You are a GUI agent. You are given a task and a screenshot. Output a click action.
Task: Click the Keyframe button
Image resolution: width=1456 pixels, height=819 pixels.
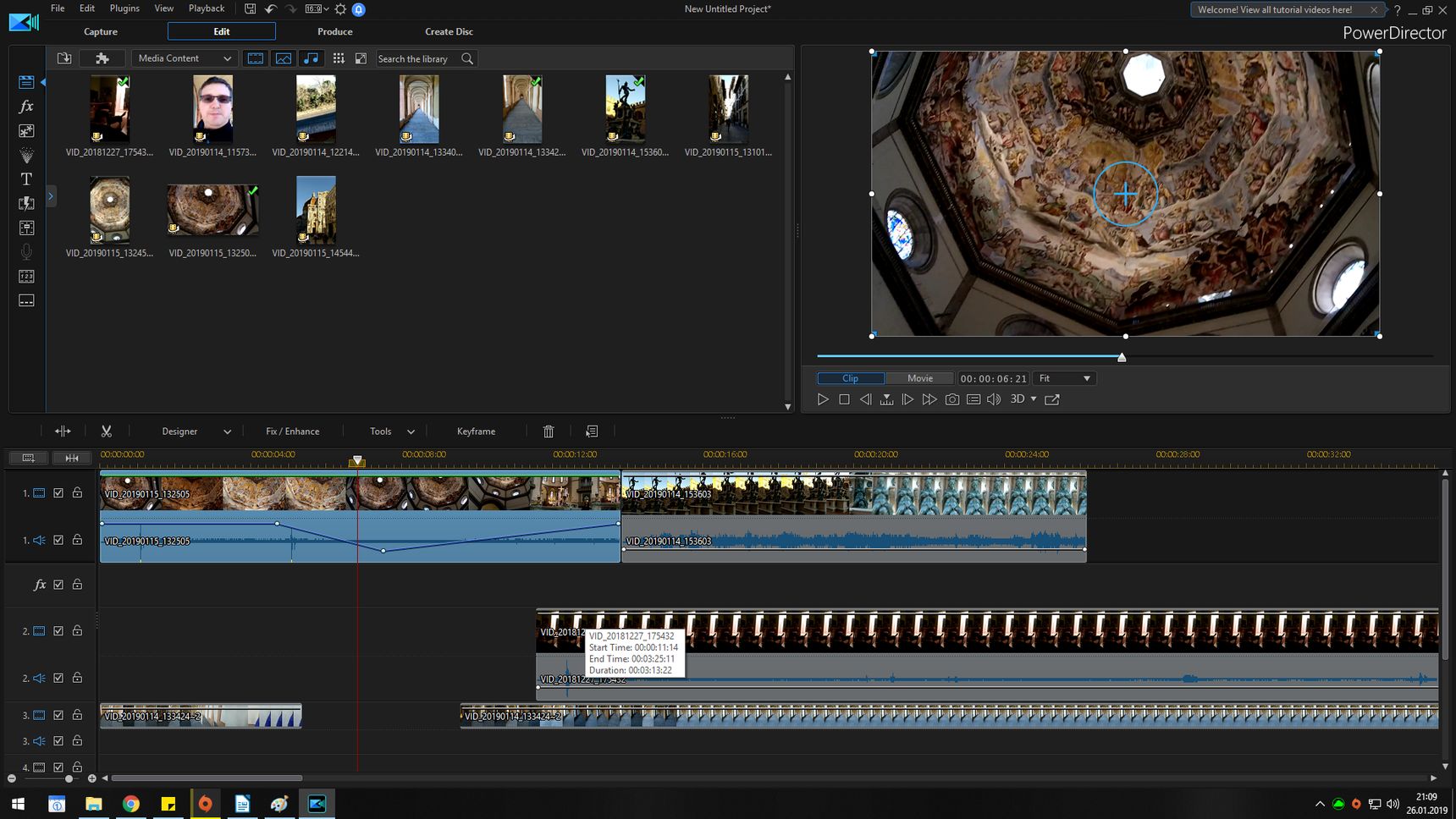click(476, 431)
